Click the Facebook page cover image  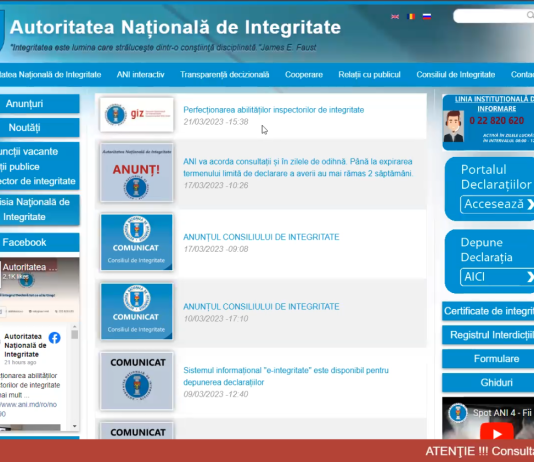[40, 289]
